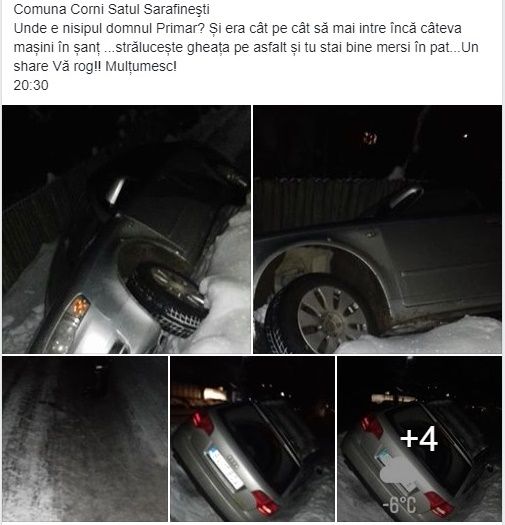Click the +4 more photos overlay
This screenshot has width=505, height=525.
(x=419, y=439)
